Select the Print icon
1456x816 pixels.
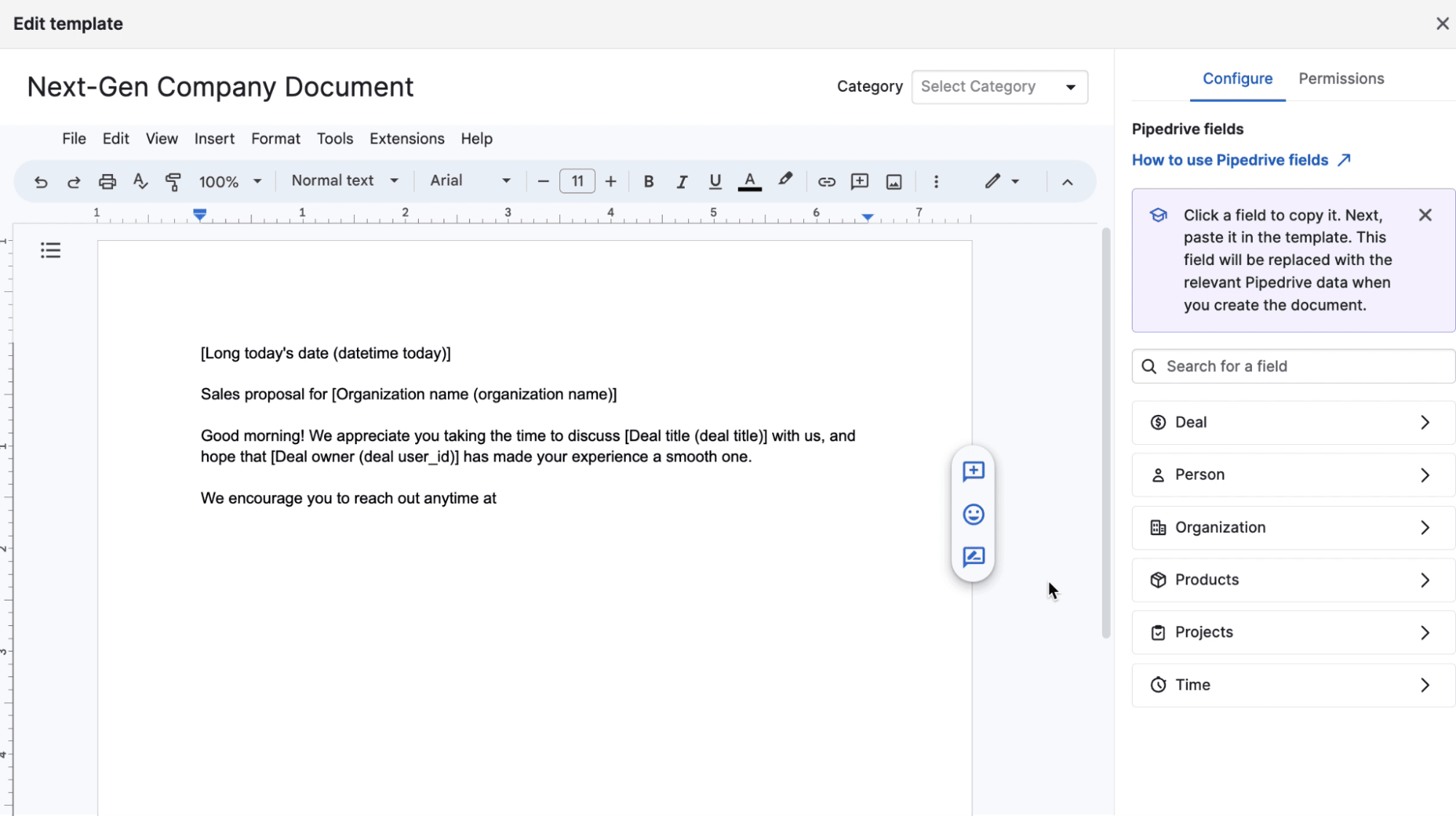pyautogui.click(x=107, y=181)
